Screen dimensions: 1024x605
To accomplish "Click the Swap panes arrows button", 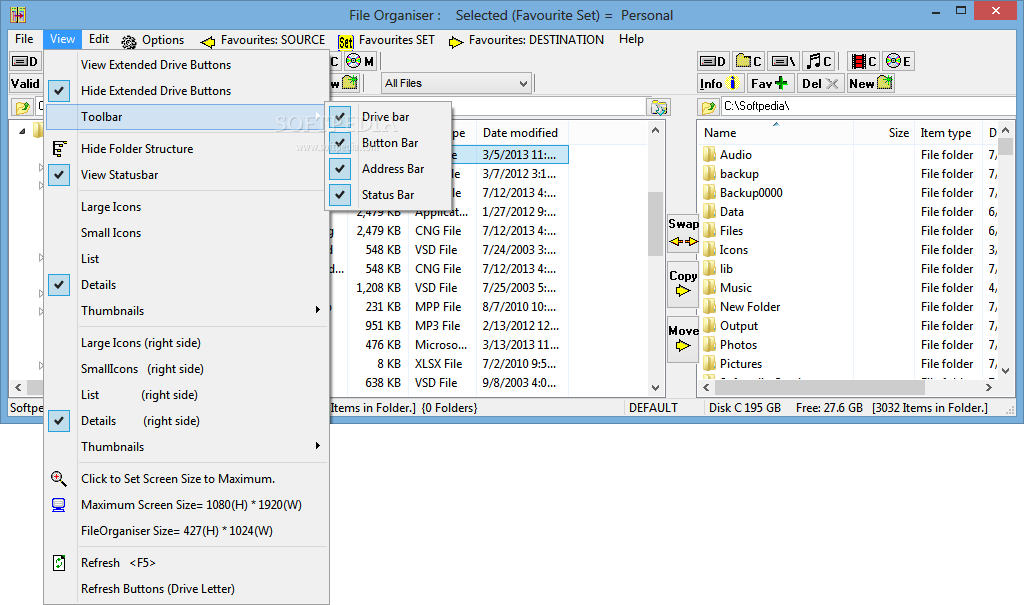I will 683,233.
